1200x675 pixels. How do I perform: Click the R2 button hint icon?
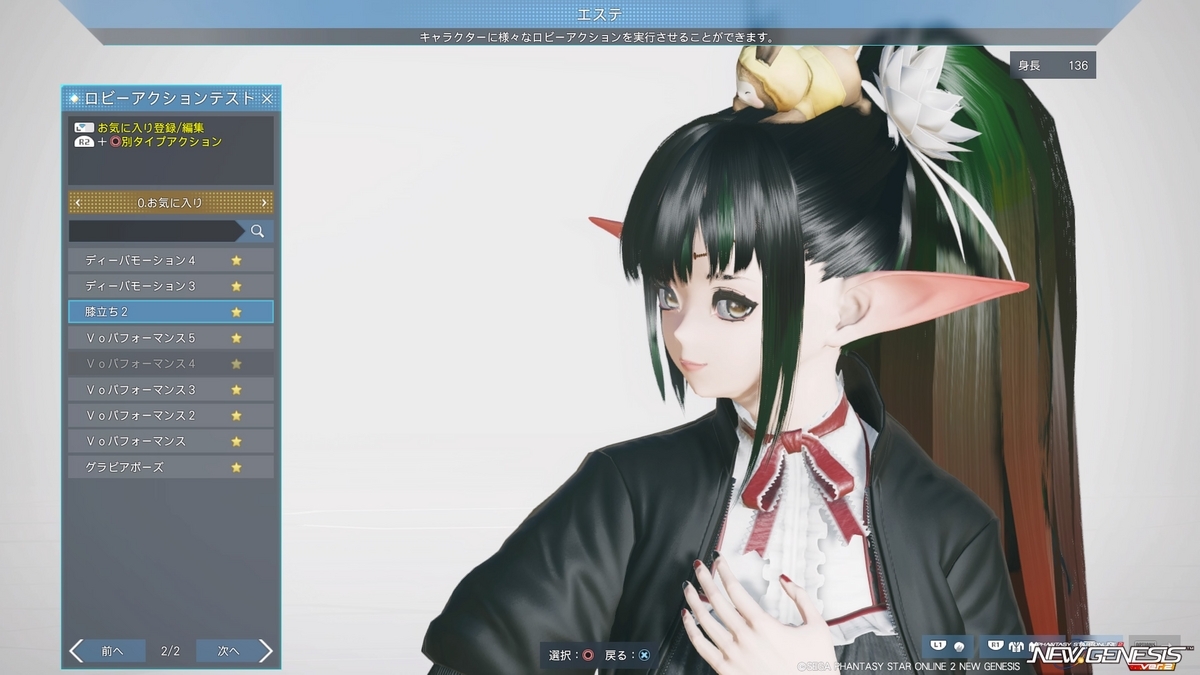tap(84, 142)
